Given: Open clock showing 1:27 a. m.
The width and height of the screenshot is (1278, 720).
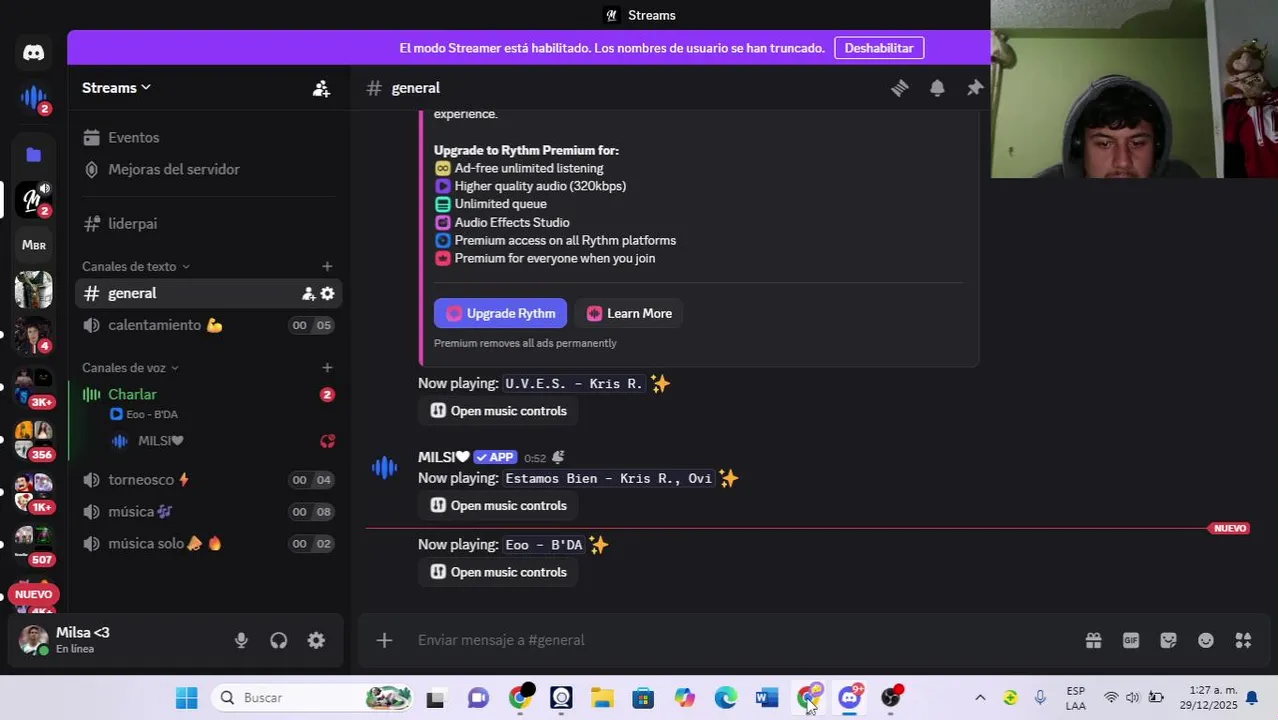Looking at the screenshot, I should click(1210, 698).
